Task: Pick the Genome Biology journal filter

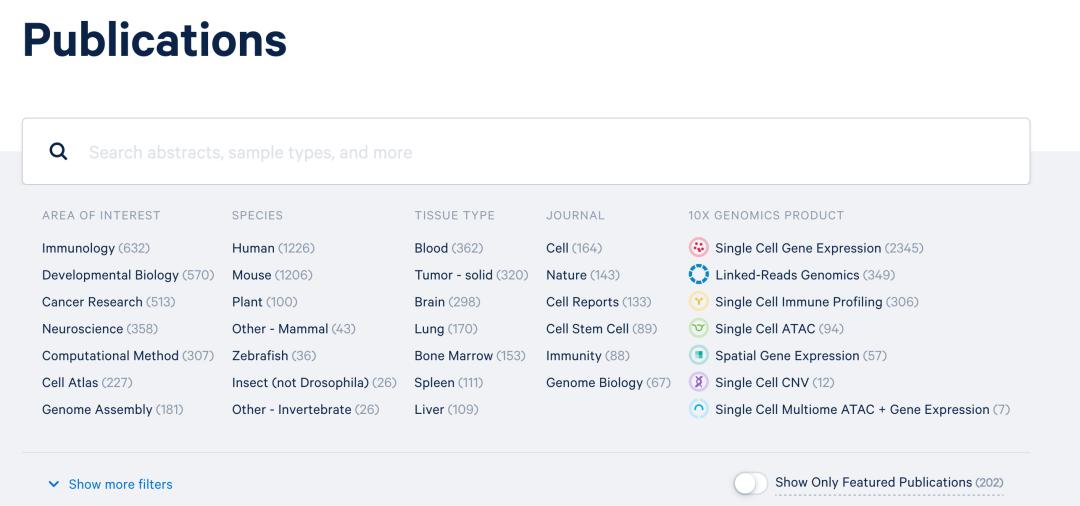Action: pos(594,383)
